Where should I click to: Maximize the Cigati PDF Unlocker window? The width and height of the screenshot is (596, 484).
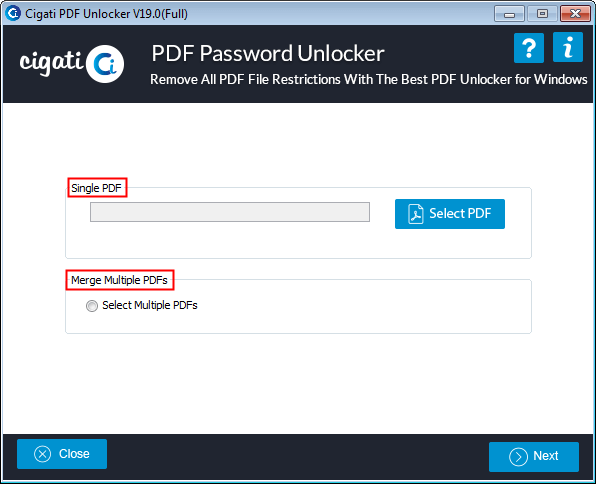pos(542,14)
